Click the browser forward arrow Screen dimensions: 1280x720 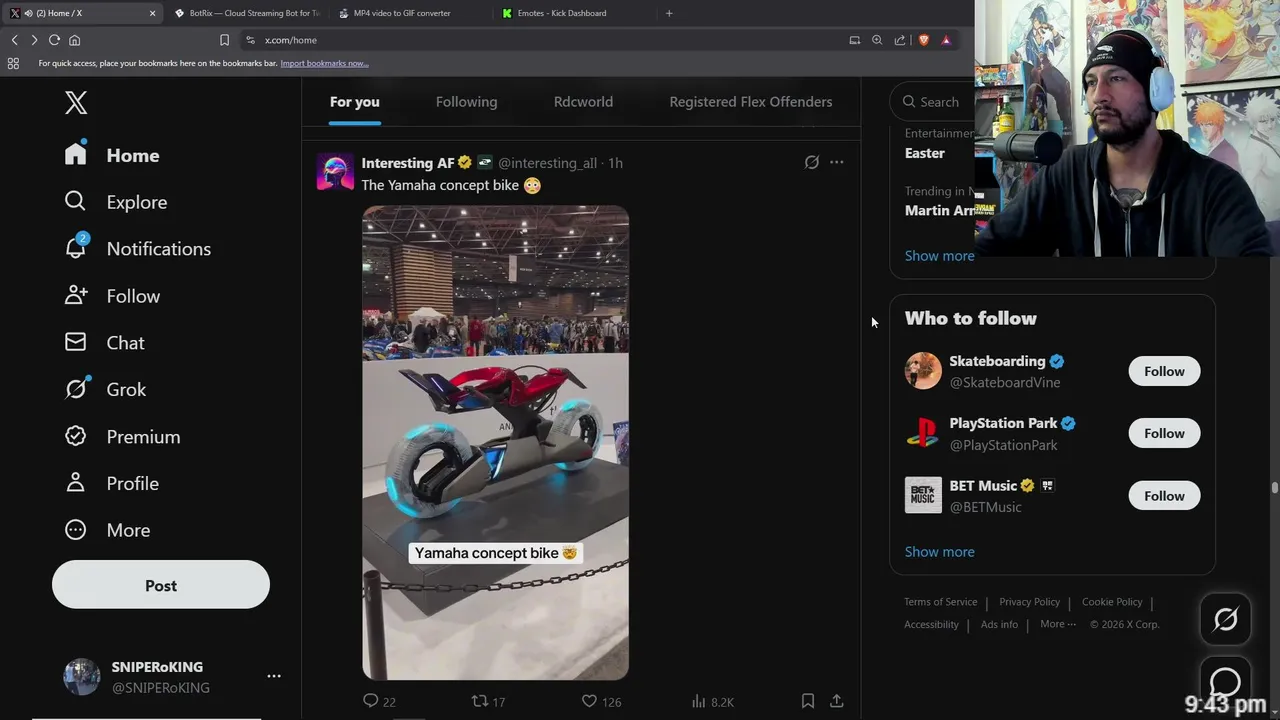(34, 40)
